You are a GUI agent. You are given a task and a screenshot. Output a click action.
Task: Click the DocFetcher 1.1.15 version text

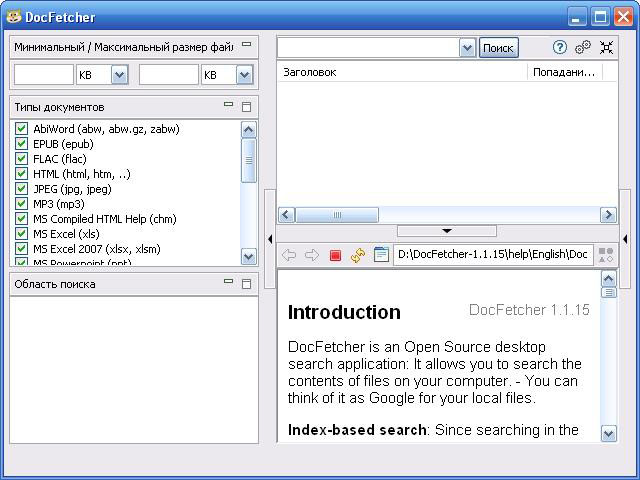pyautogui.click(x=529, y=310)
